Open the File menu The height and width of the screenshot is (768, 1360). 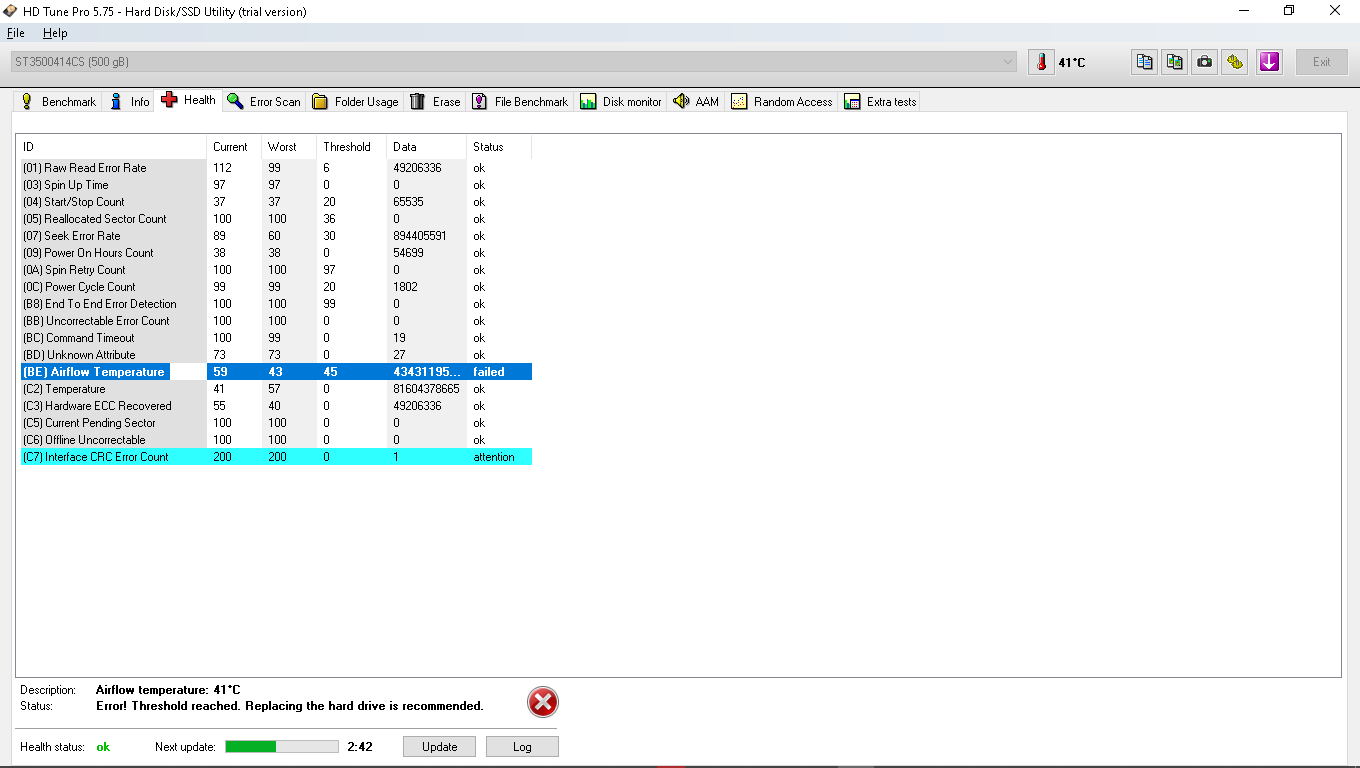point(15,33)
